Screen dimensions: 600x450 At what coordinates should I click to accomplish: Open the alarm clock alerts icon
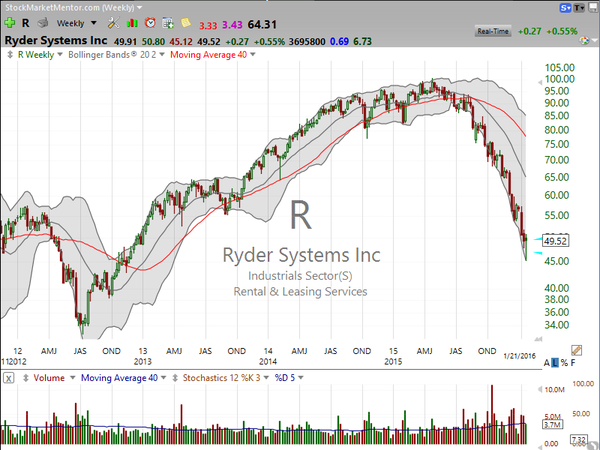(x=150, y=23)
